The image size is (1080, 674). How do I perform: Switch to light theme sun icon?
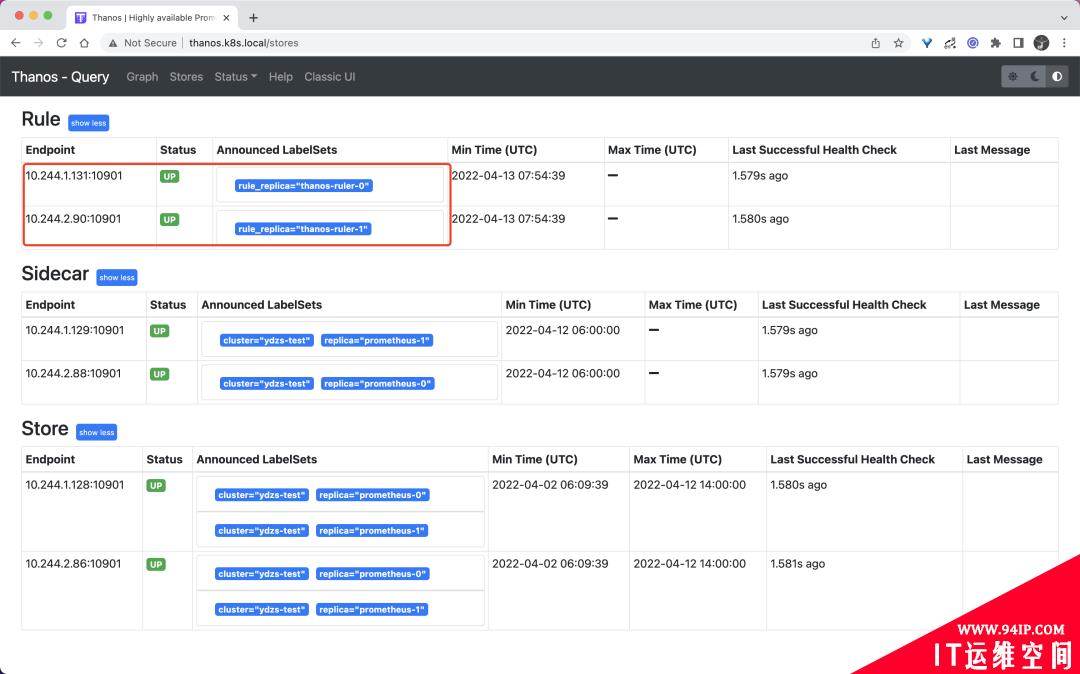point(1012,76)
